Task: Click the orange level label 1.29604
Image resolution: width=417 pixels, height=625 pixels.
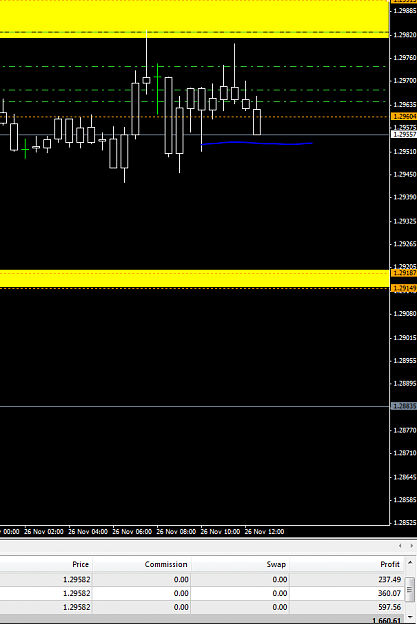Action: [404, 116]
